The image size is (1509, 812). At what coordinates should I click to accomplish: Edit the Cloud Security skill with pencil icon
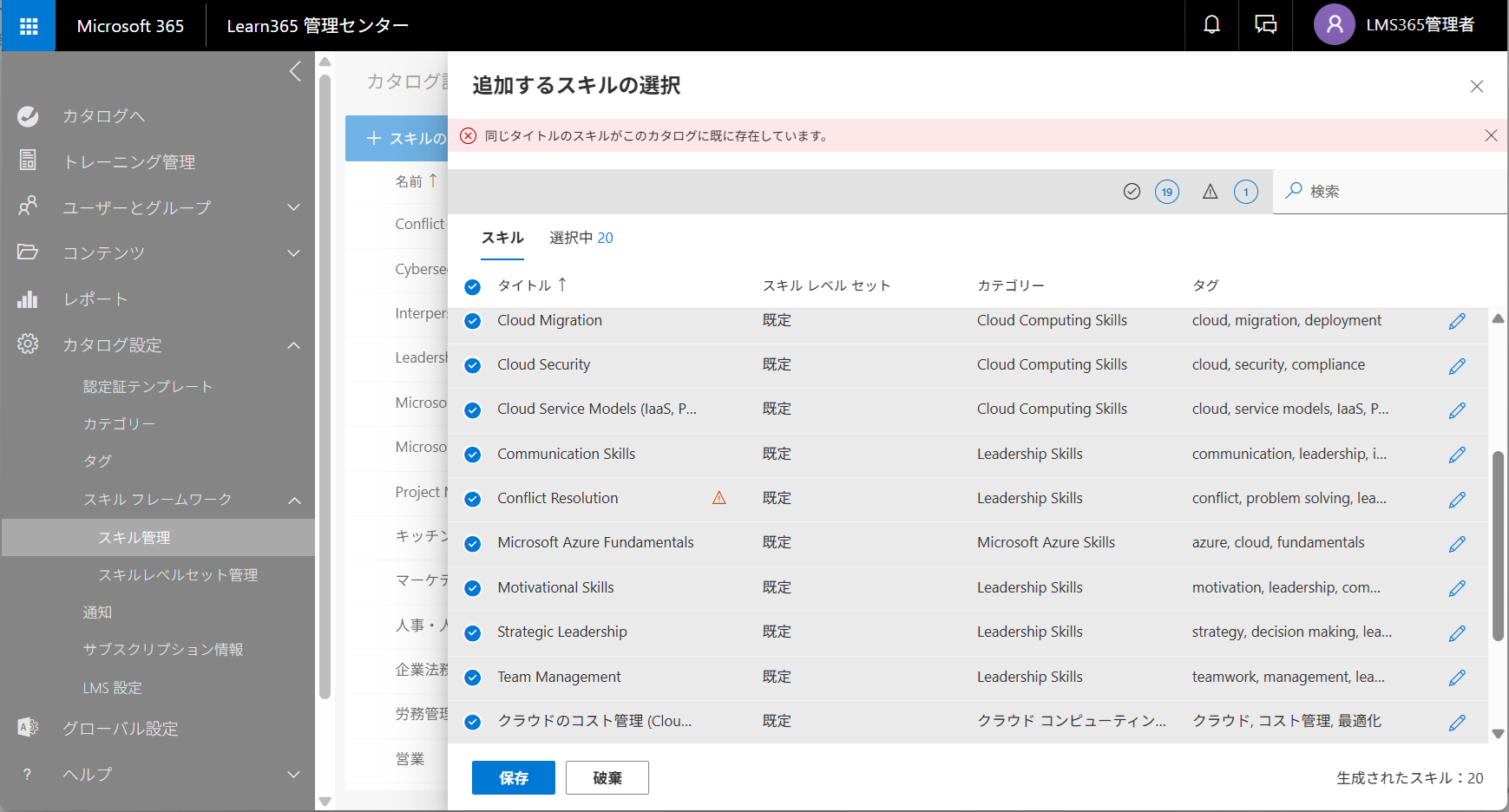[x=1457, y=366]
